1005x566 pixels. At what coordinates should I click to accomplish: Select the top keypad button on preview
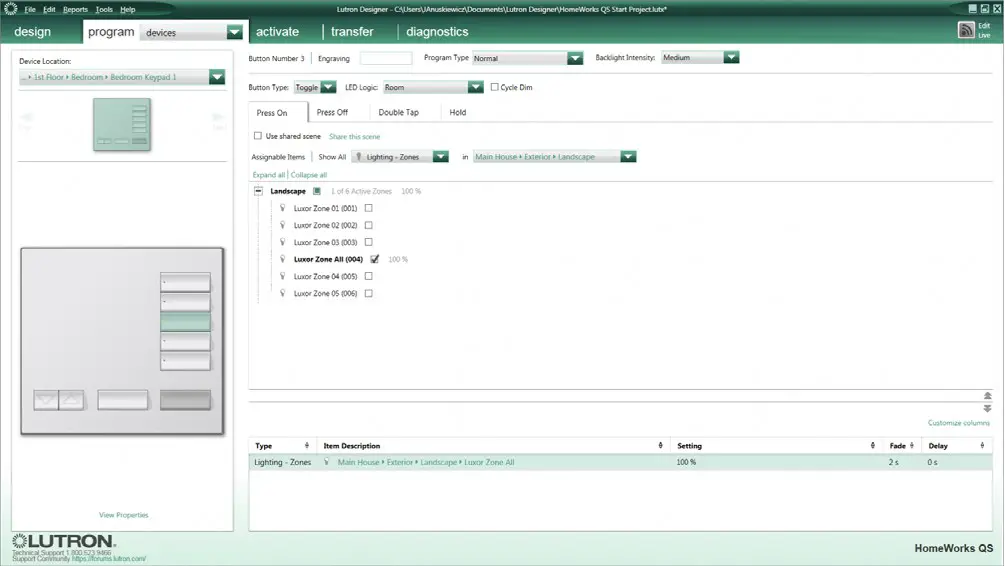[x=185, y=282]
